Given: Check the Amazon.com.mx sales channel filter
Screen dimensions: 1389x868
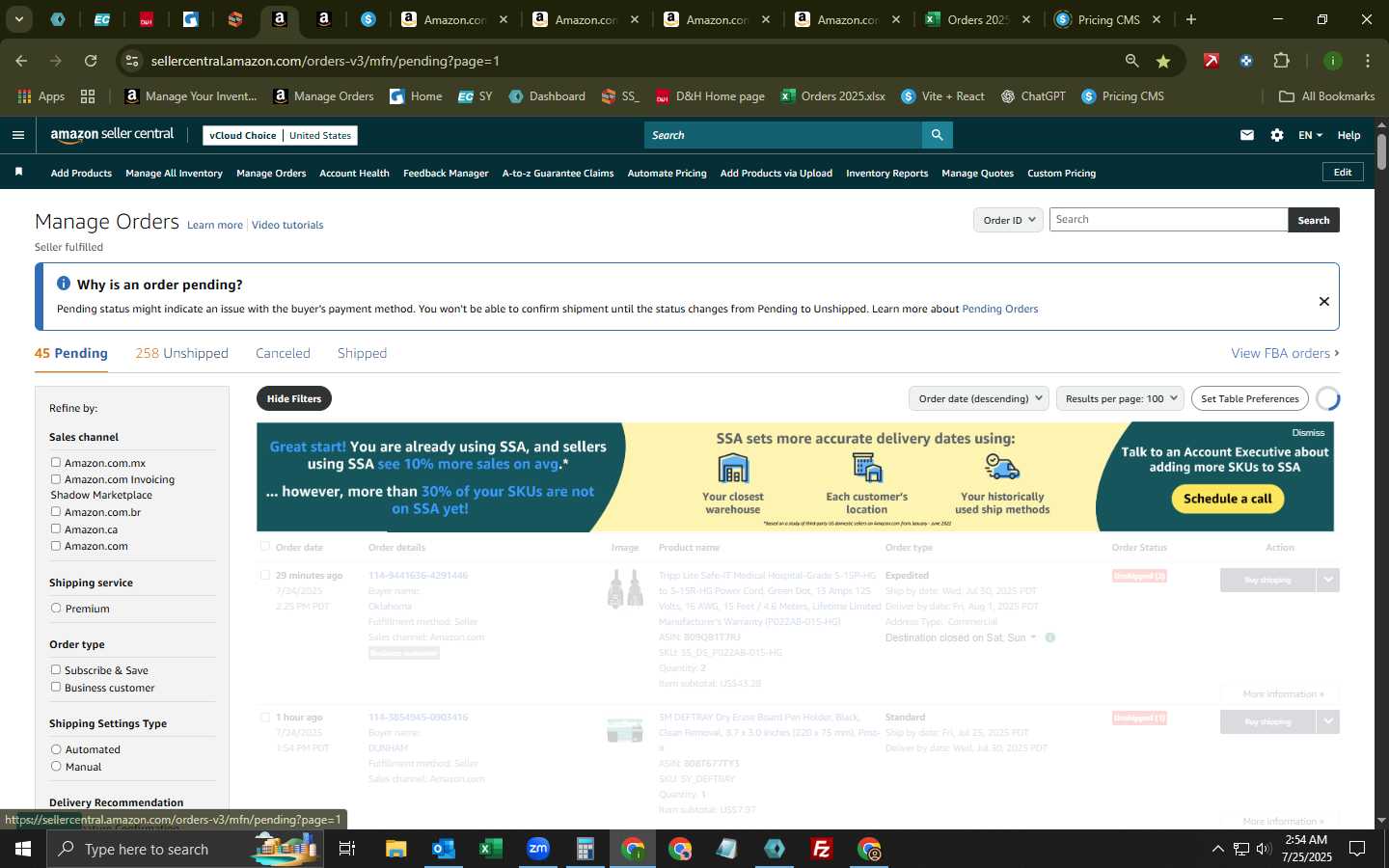Looking at the screenshot, I should coord(56,463).
